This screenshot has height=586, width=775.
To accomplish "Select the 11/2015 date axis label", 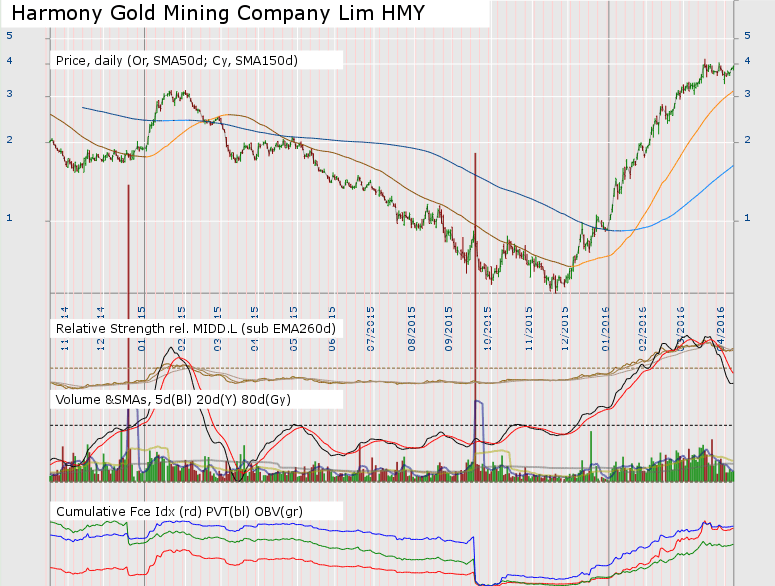I will (x=529, y=329).
